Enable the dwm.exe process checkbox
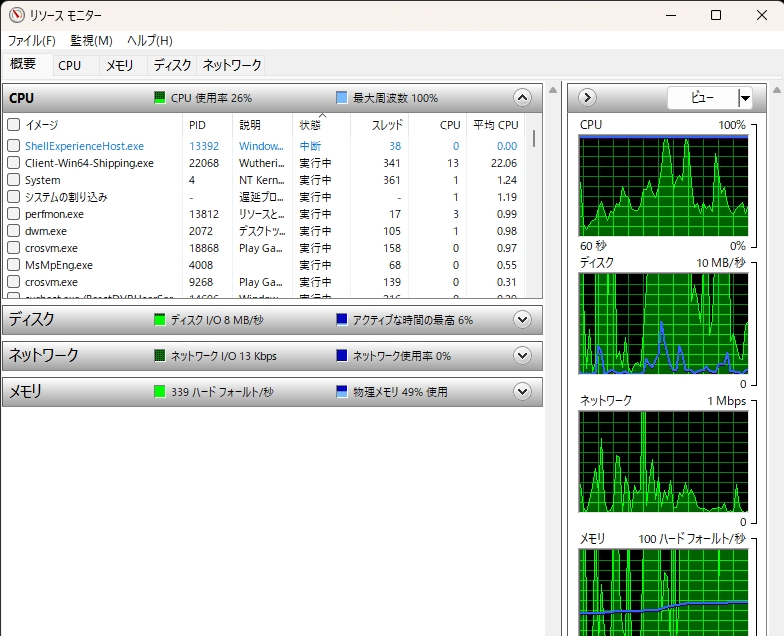Screen dimensions: 784x636 [x=14, y=231]
